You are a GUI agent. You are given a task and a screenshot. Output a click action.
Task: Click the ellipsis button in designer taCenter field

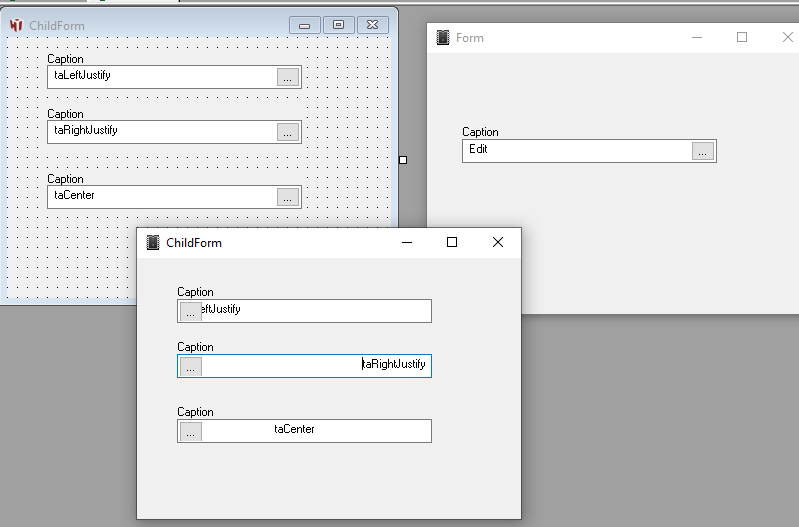[x=287, y=197]
